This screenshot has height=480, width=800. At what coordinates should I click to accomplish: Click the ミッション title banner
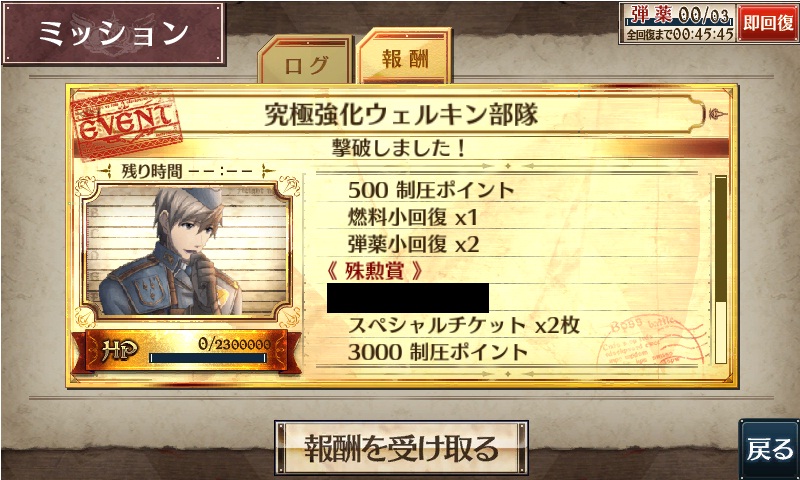point(114,34)
